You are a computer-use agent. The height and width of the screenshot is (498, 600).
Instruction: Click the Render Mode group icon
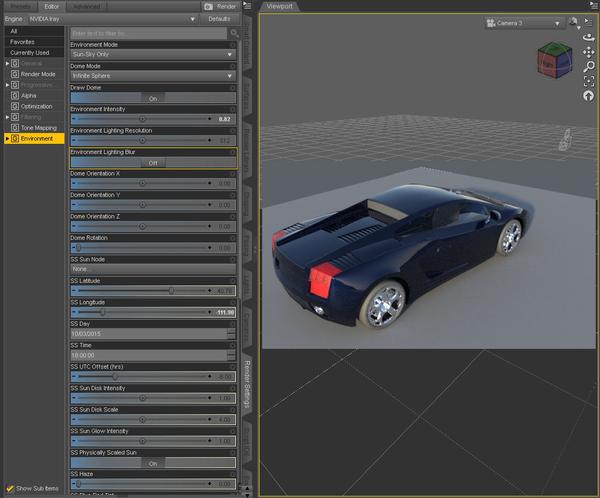point(15,74)
